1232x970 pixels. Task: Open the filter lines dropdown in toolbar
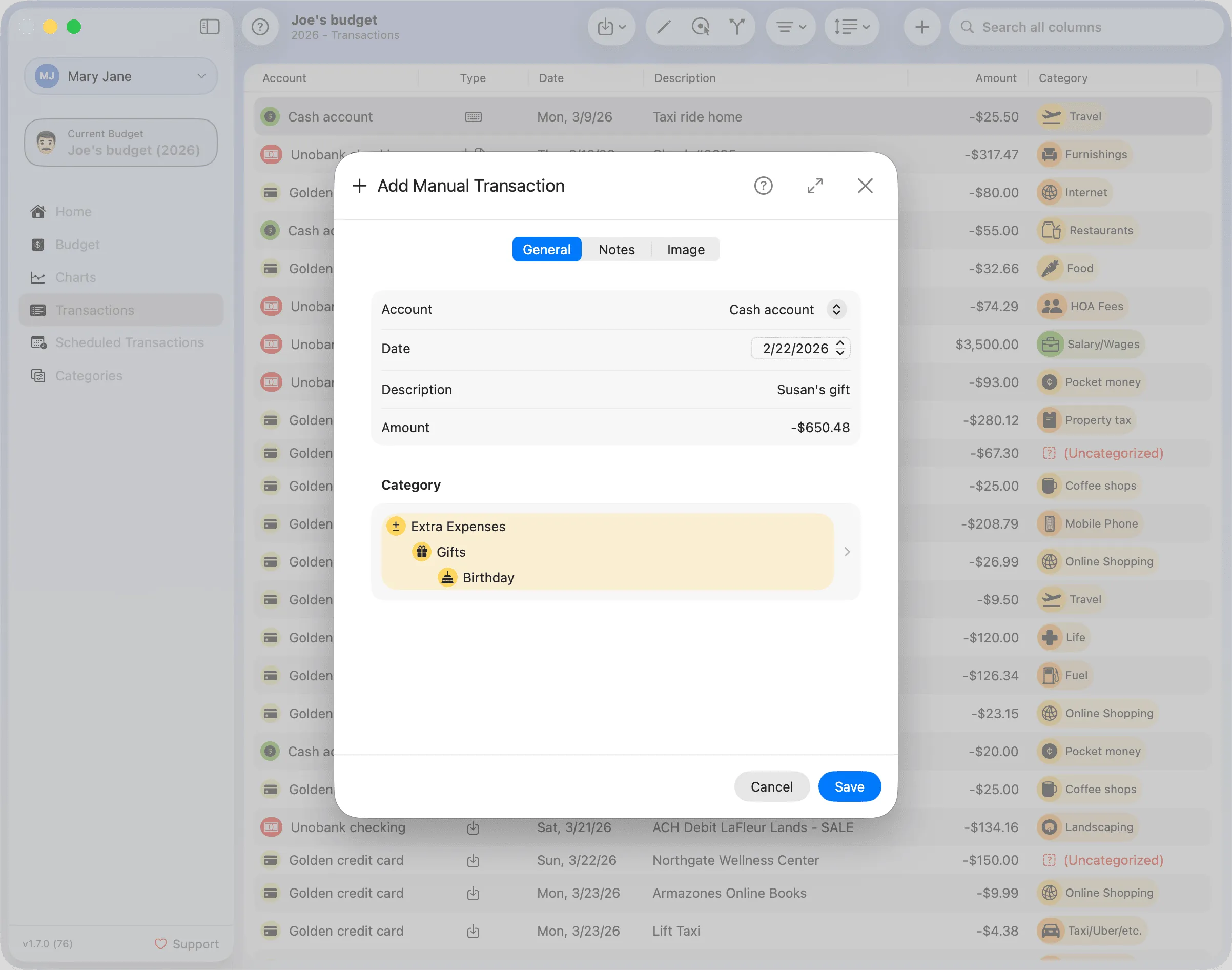tap(791, 27)
